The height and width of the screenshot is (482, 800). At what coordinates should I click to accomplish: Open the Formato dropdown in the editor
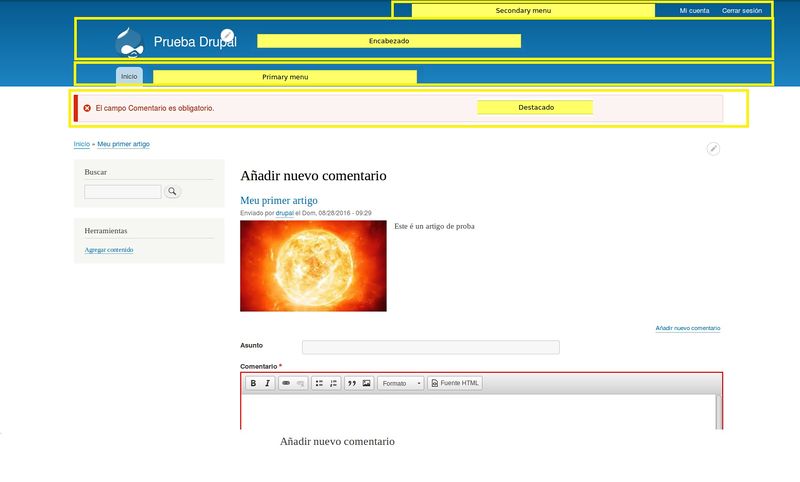[x=401, y=383]
